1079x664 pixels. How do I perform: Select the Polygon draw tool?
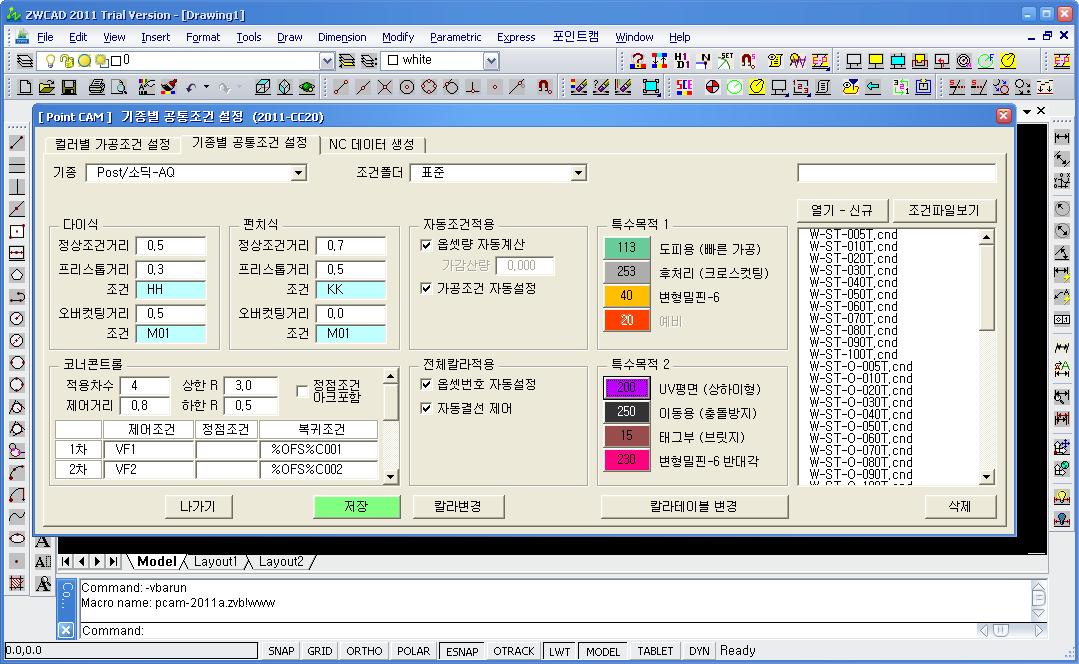coord(17,275)
